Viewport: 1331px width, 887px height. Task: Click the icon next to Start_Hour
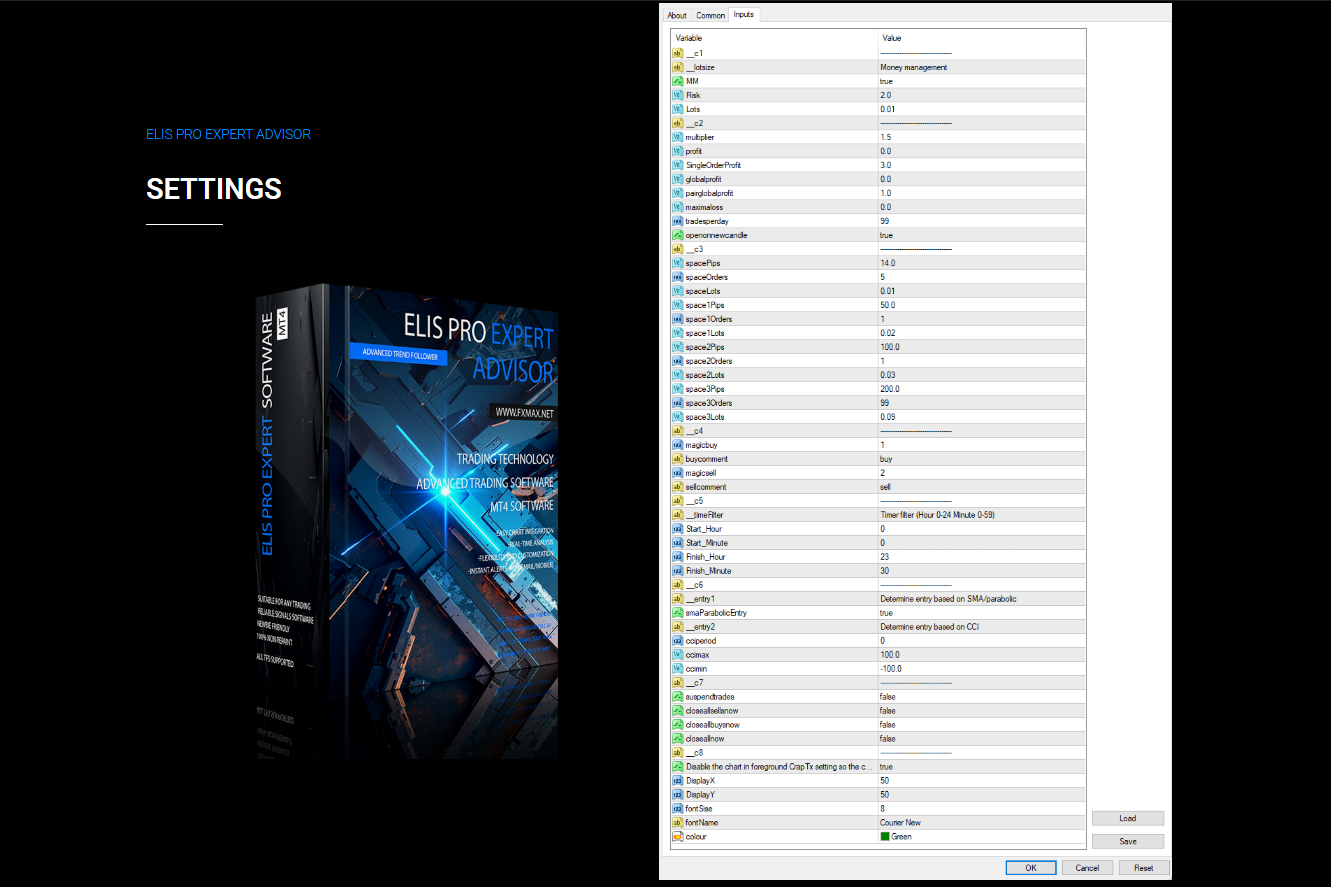tap(677, 529)
